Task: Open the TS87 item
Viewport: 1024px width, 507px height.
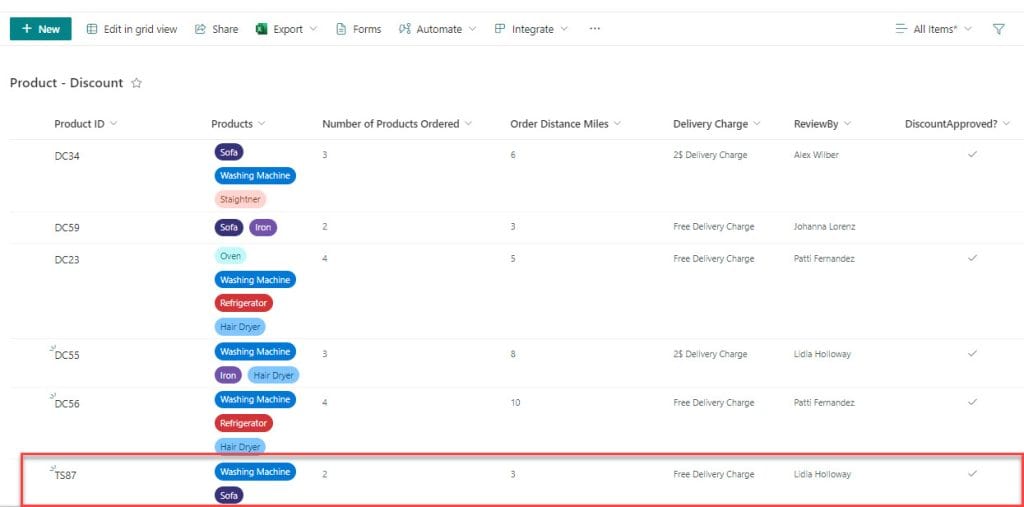Action: (66, 476)
